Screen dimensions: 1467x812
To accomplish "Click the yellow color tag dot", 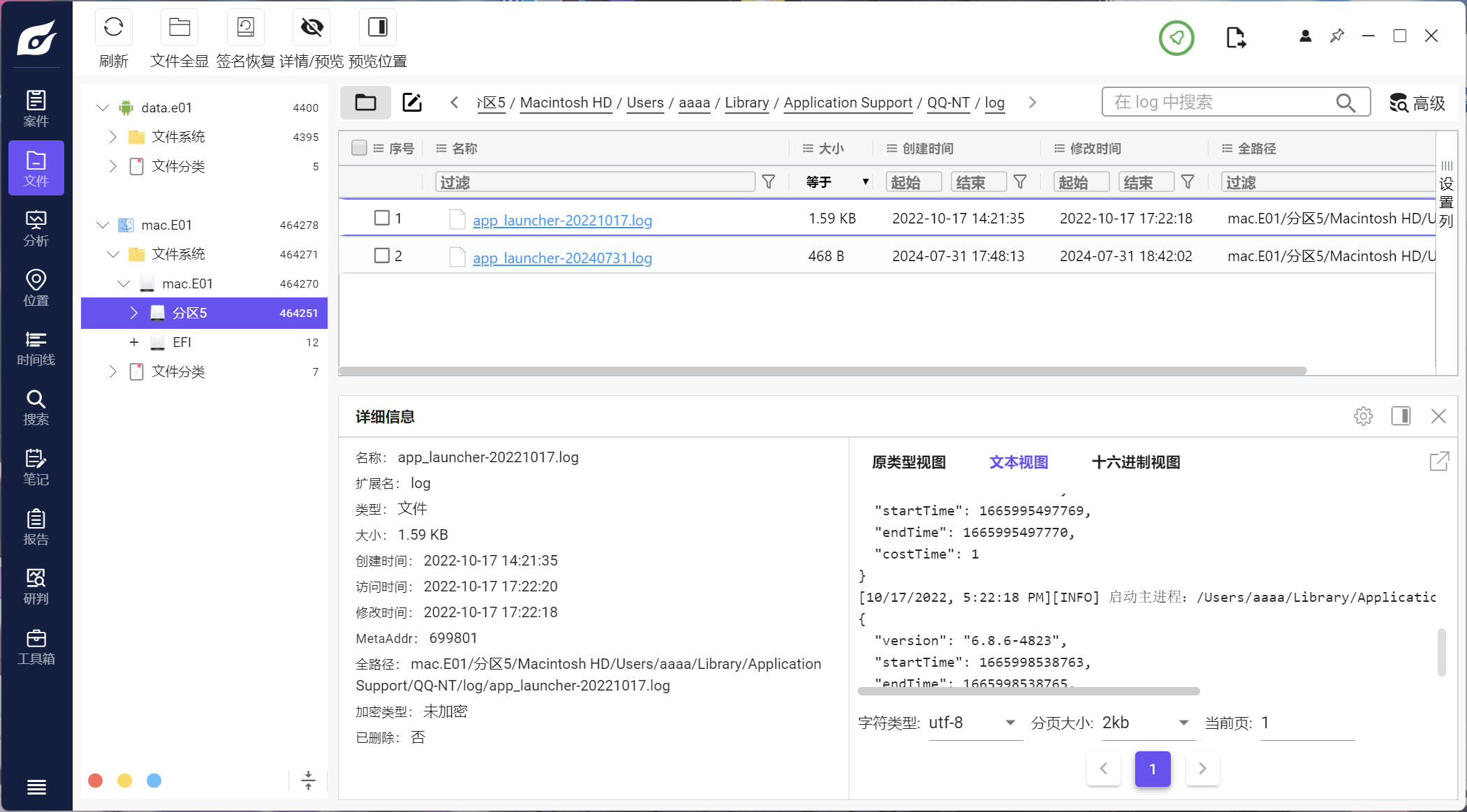I will tap(125, 781).
